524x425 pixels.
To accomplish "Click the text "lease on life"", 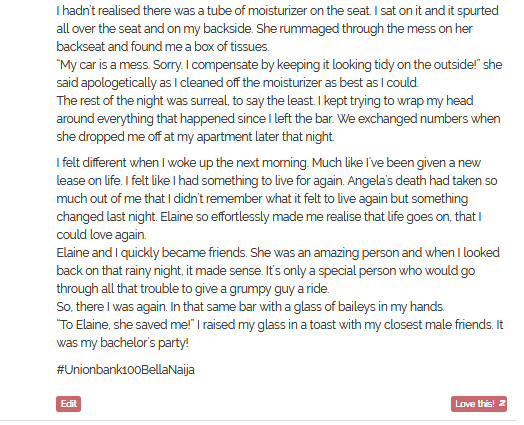I will pyautogui.click(x=89, y=181).
